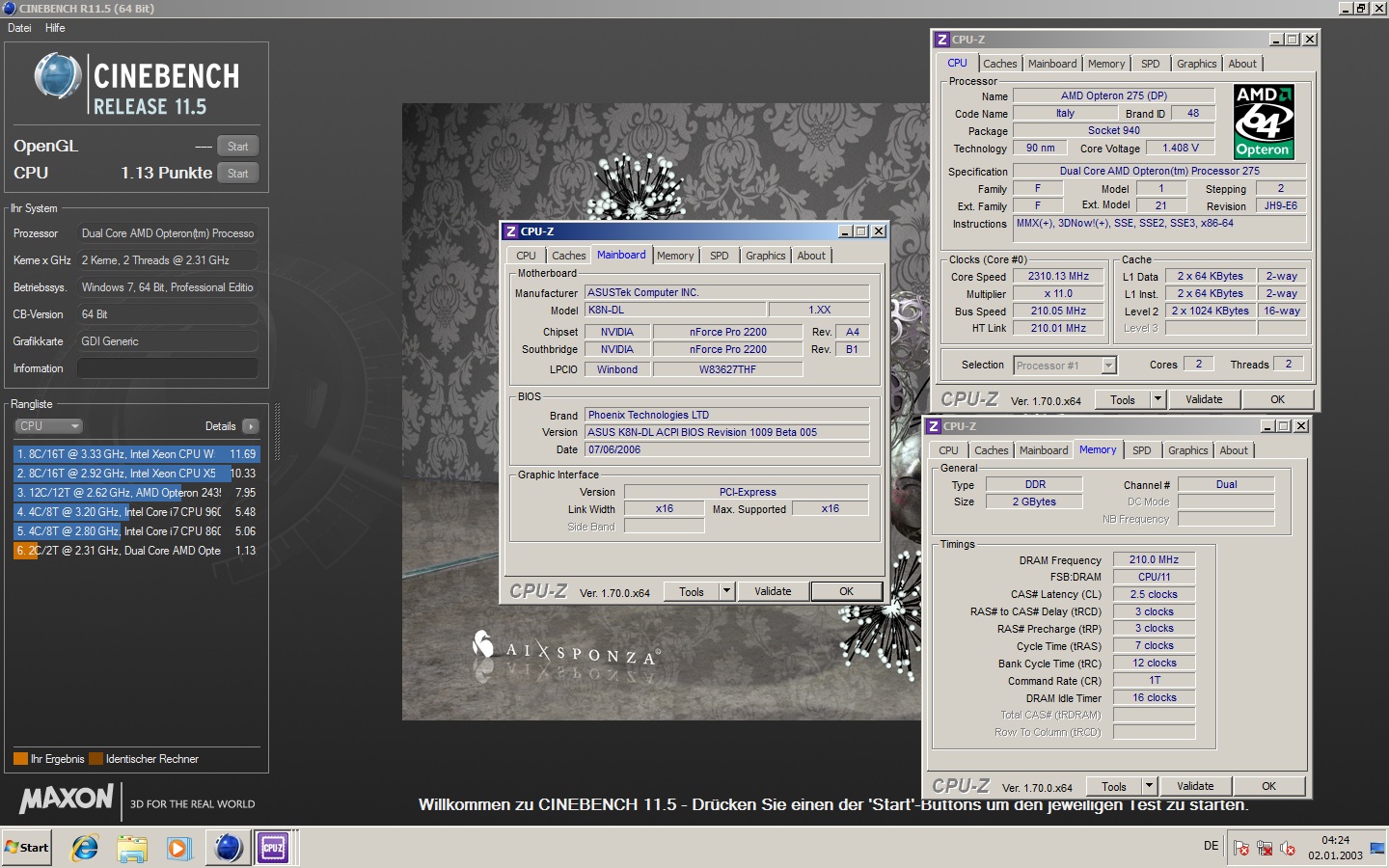Select ranking entry 2C/2T Dual Core AMD Opteron
1389x868 pixels.
coord(136,551)
